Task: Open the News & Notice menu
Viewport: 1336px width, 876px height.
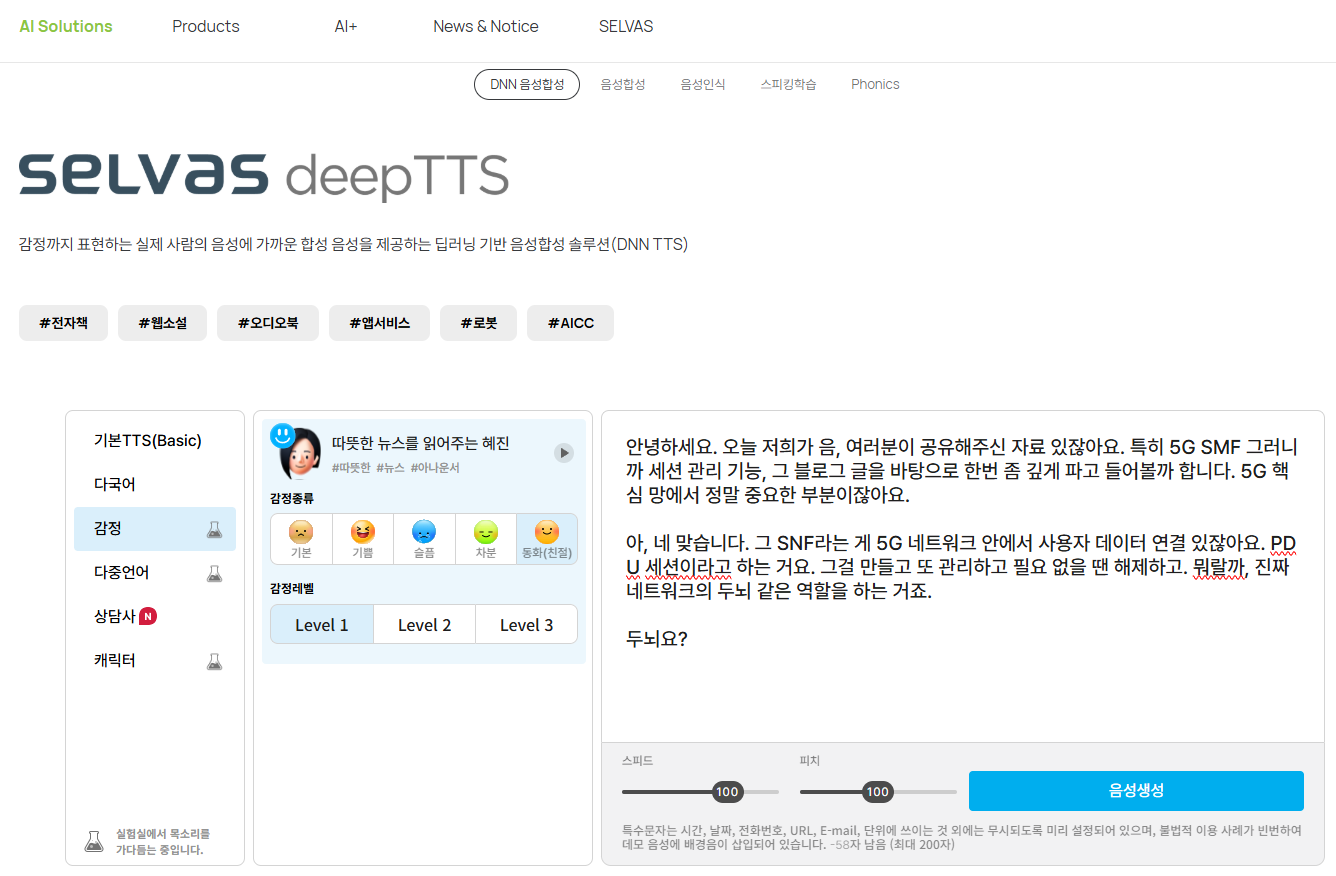Action: pos(486,27)
